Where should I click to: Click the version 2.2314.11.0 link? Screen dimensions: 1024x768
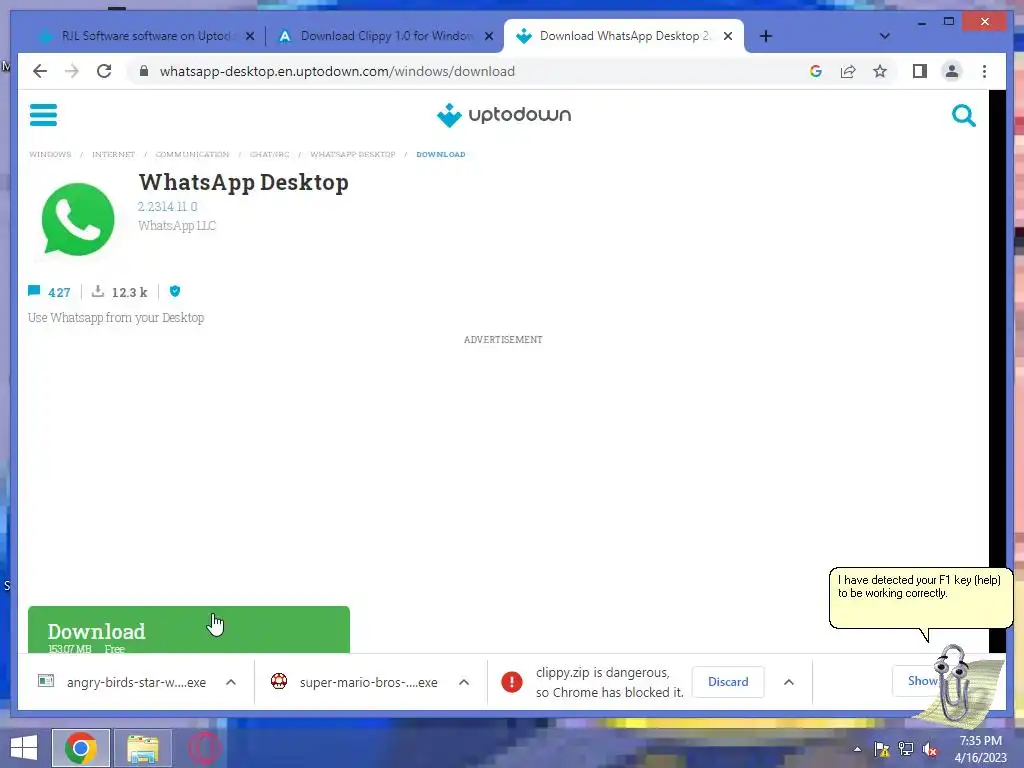coord(167,206)
